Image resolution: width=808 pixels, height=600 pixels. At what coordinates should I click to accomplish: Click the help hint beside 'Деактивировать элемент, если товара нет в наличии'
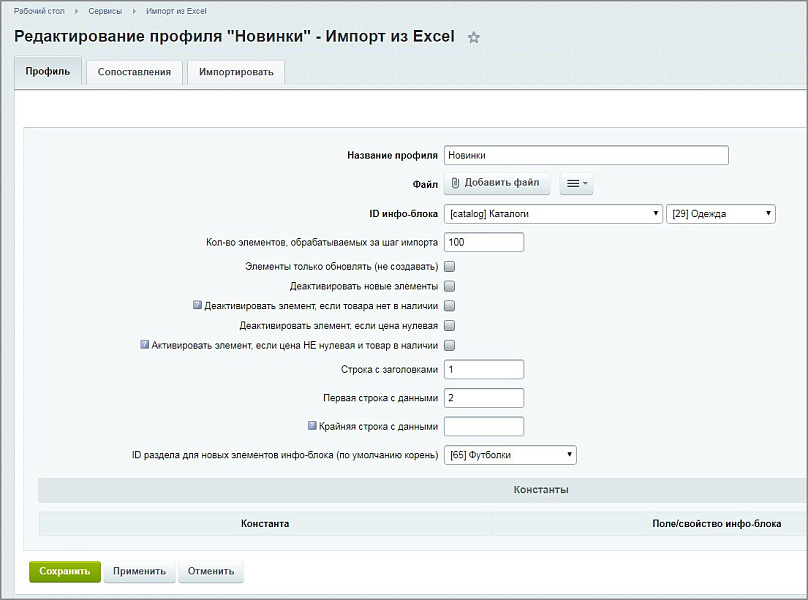coord(197,304)
